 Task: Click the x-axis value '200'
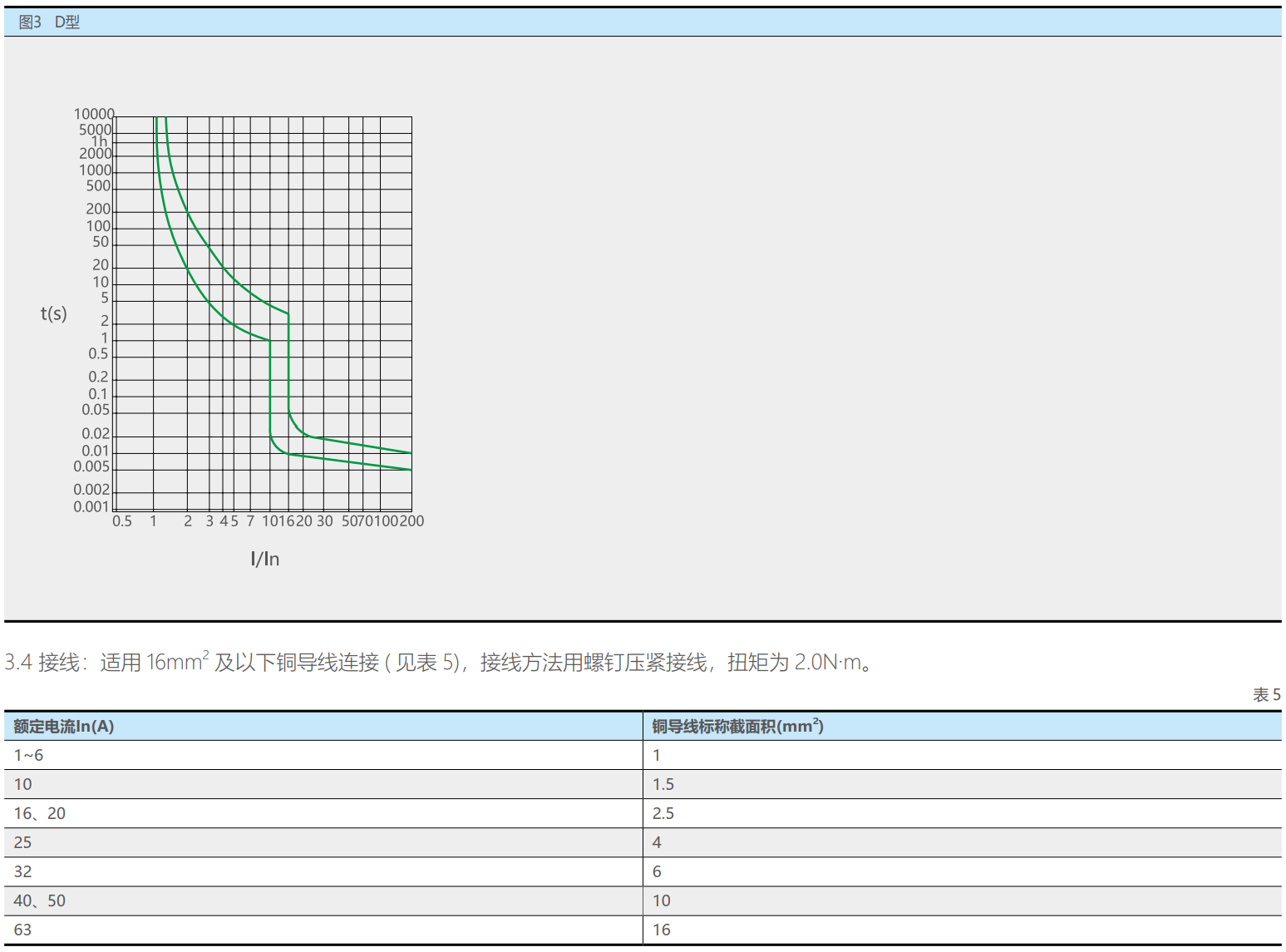(412, 521)
